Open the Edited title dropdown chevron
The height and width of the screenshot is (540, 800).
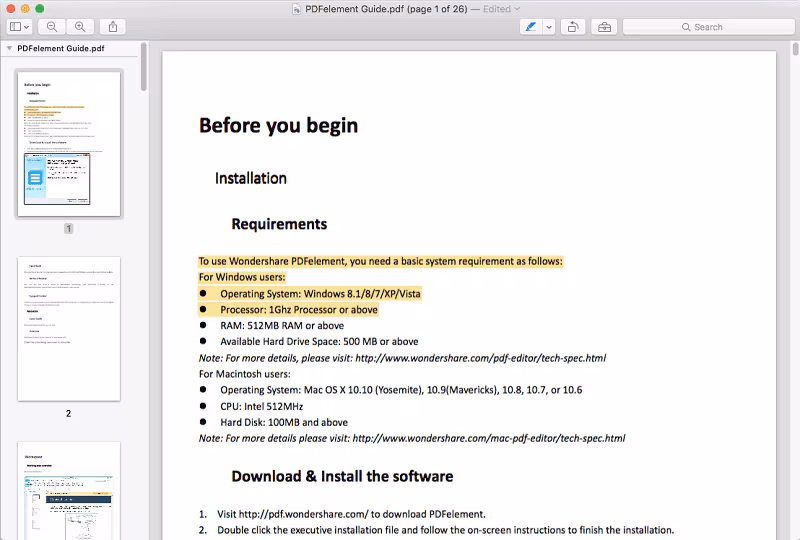517,9
